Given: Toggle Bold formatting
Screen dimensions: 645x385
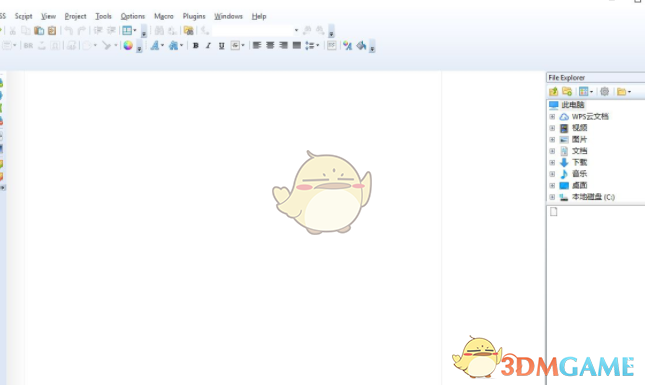Looking at the screenshot, I should click(196, 46).
